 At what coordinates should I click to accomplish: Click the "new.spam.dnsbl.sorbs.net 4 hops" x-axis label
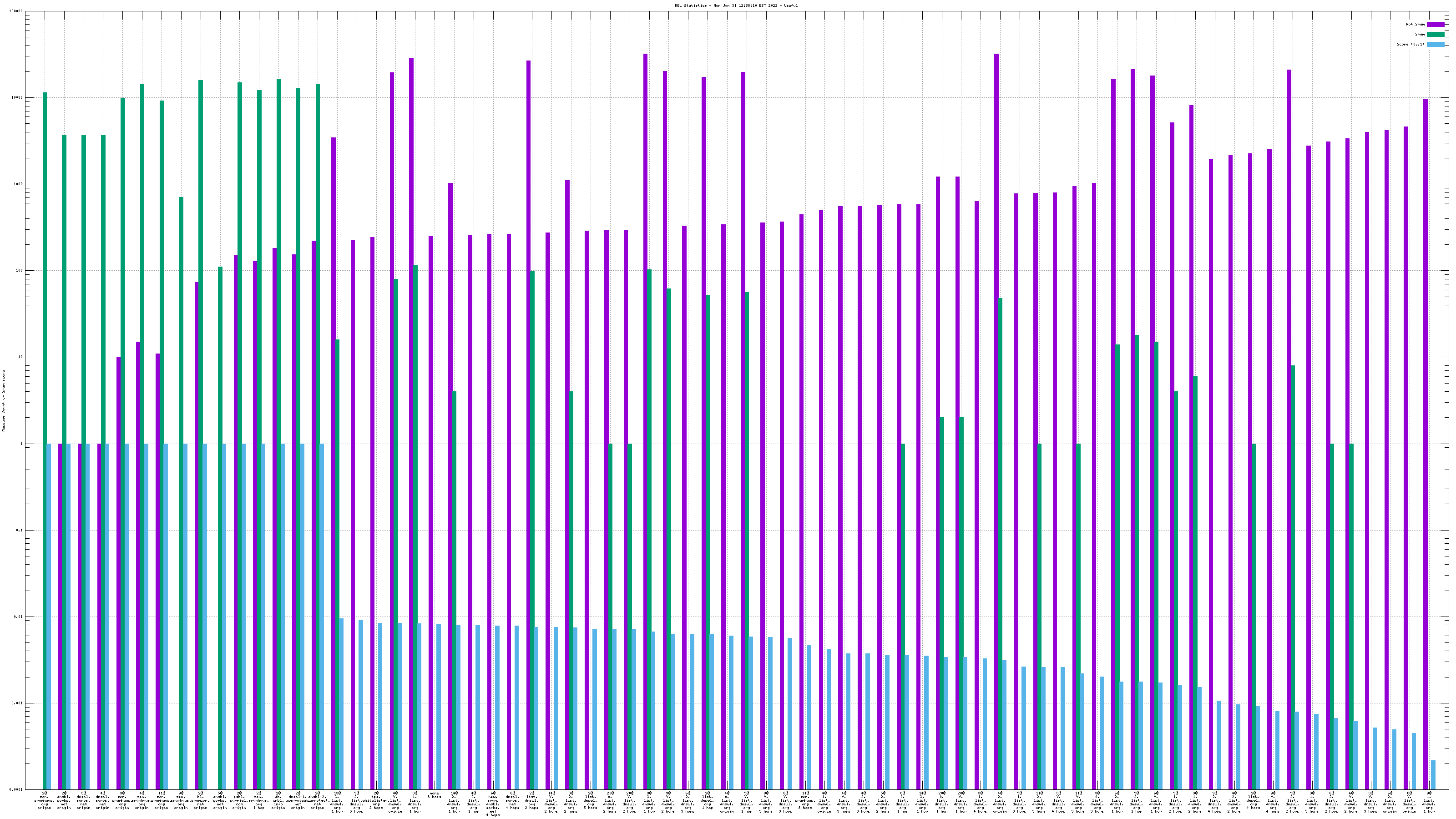(493, 804)
